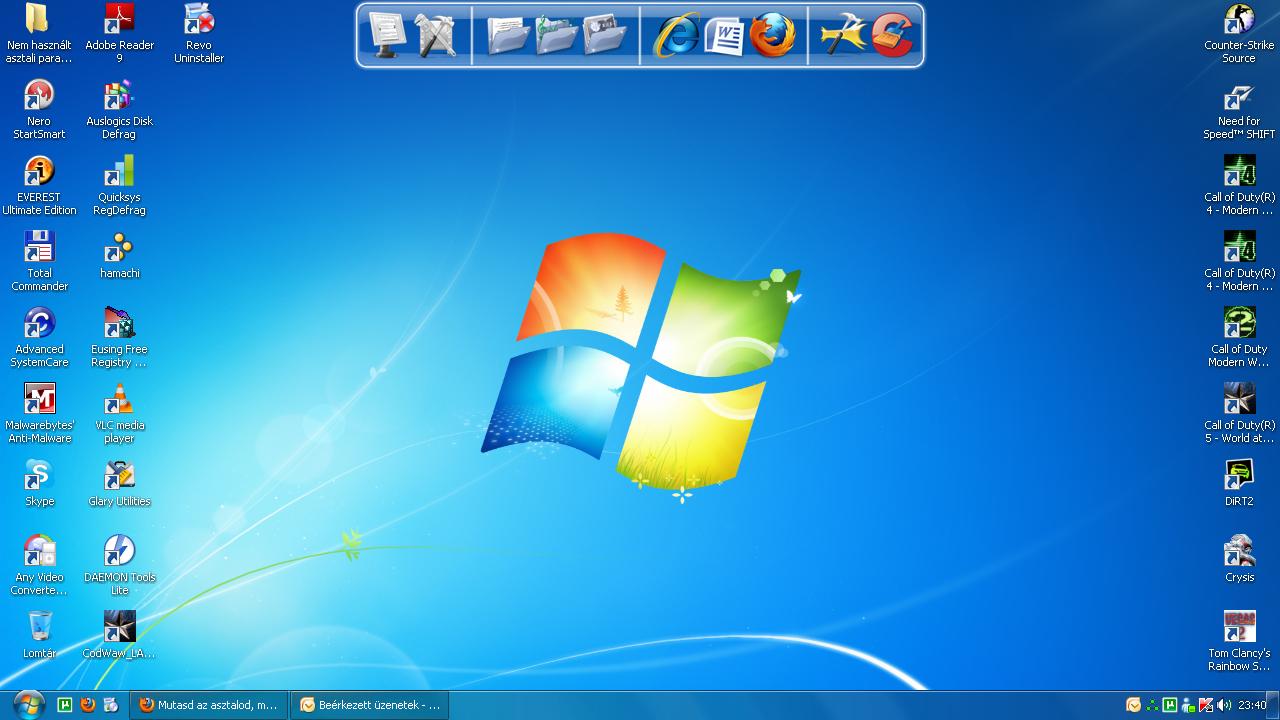Select the Lomtár recycle bin
The width and height of the screenshot is (1280, 720).
coord(39,635)
